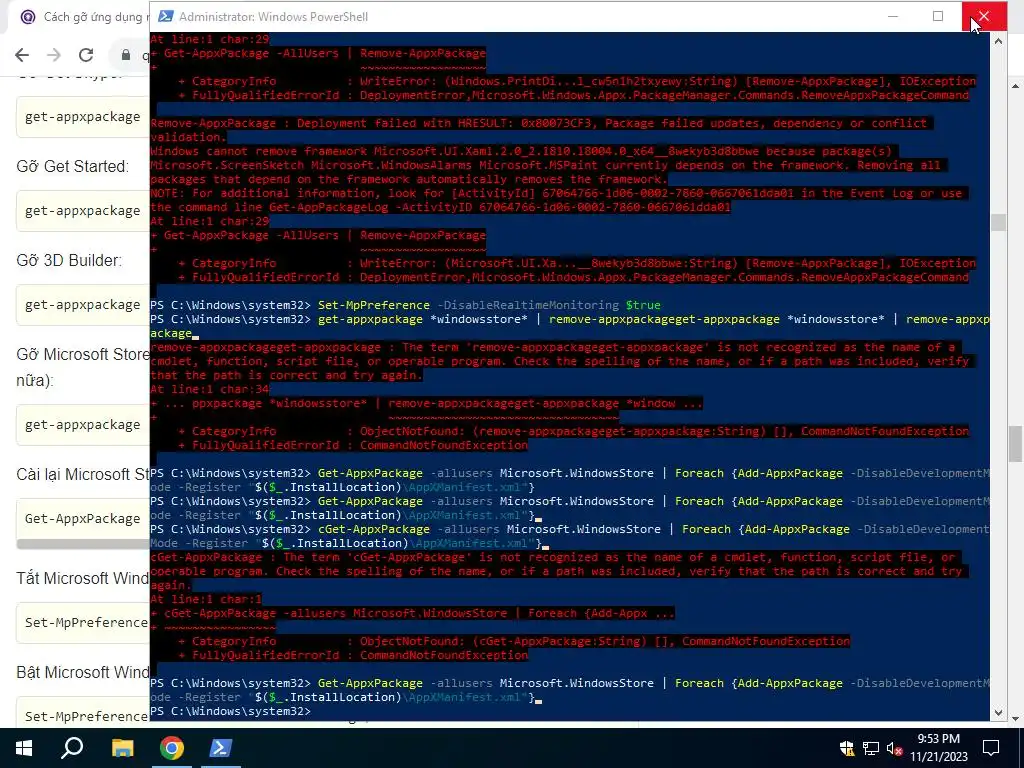Click the Chrome back arrow

tap(22, 55)
